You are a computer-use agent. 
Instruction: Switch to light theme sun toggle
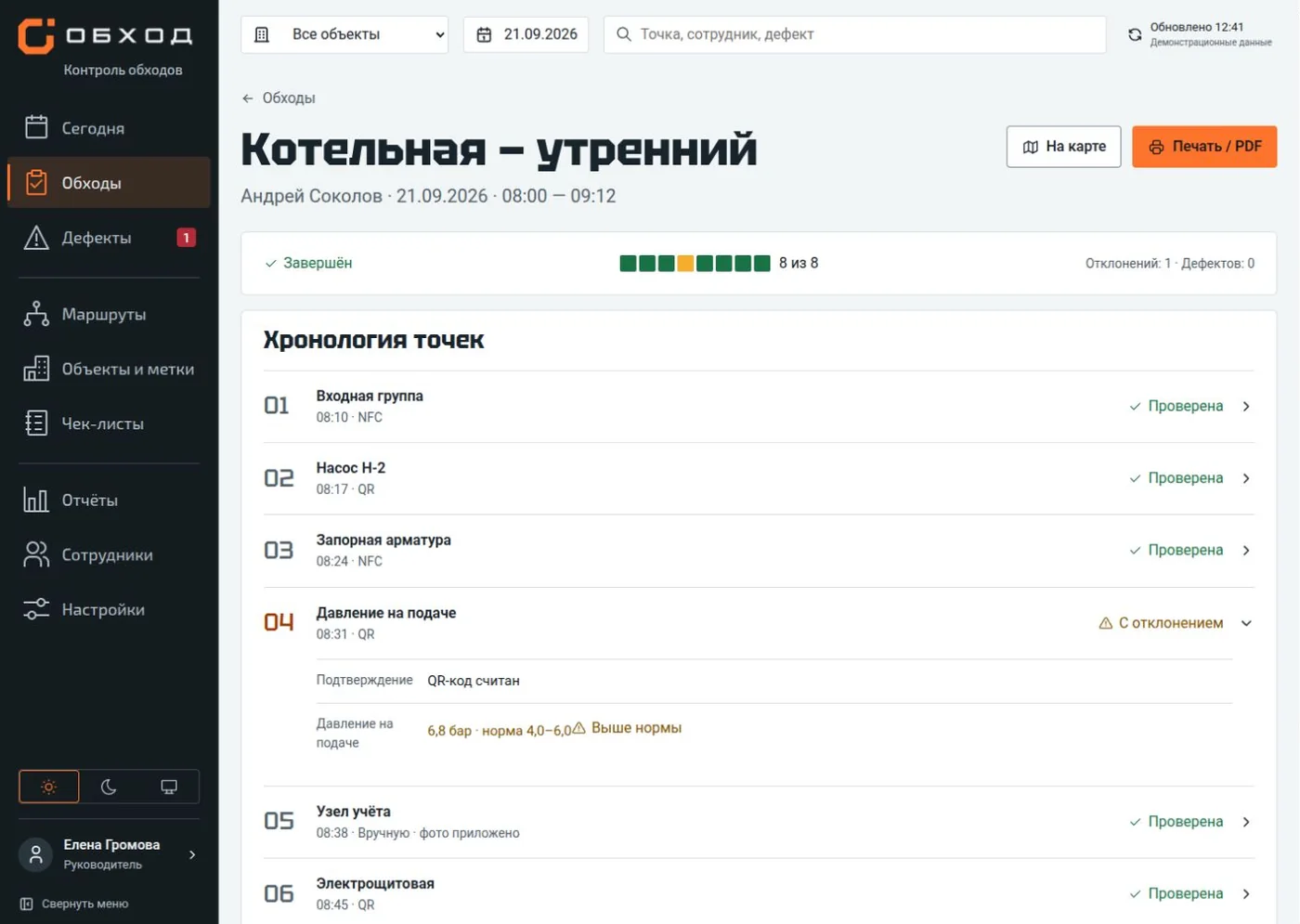pyautogui.click(x=49, y=787)
